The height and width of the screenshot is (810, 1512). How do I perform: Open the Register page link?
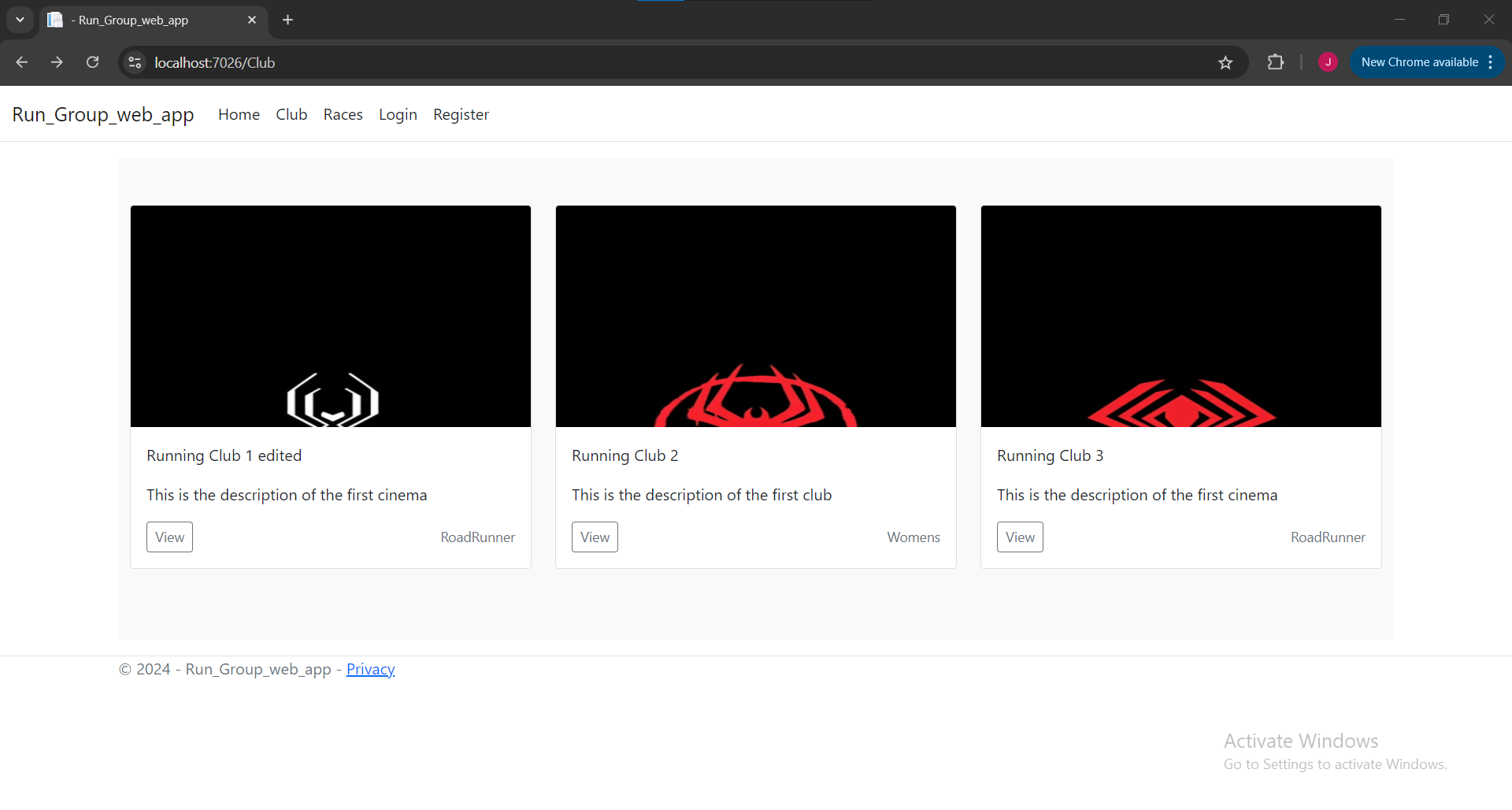point(461,114)
